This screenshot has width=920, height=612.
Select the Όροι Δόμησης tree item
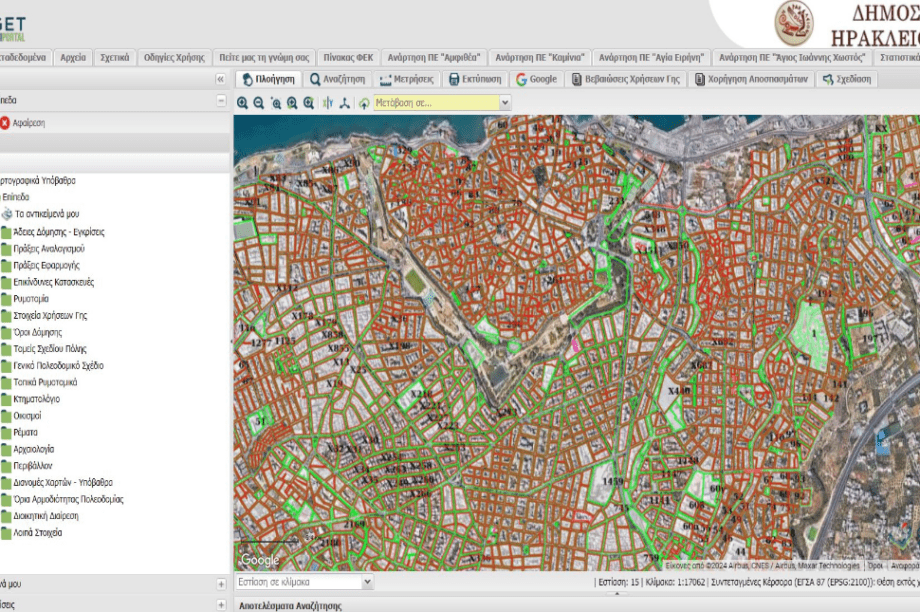(x=38, y=332)
